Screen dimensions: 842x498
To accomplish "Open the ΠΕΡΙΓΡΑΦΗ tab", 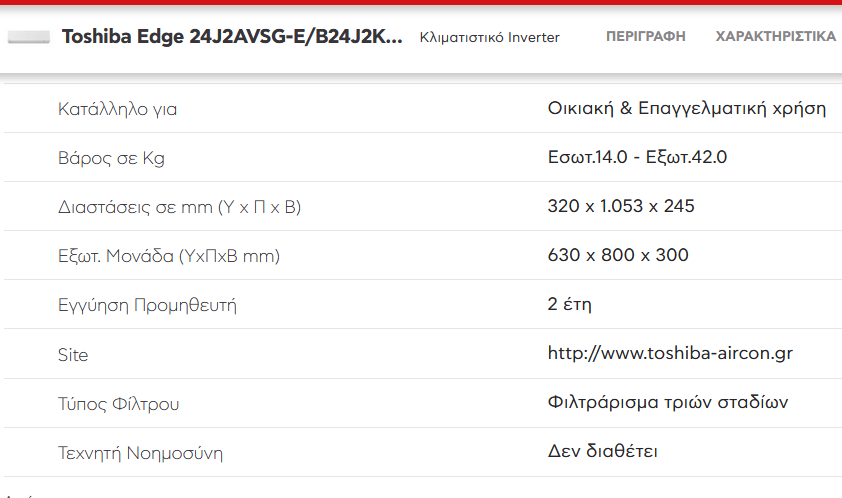I will [645, 37].
